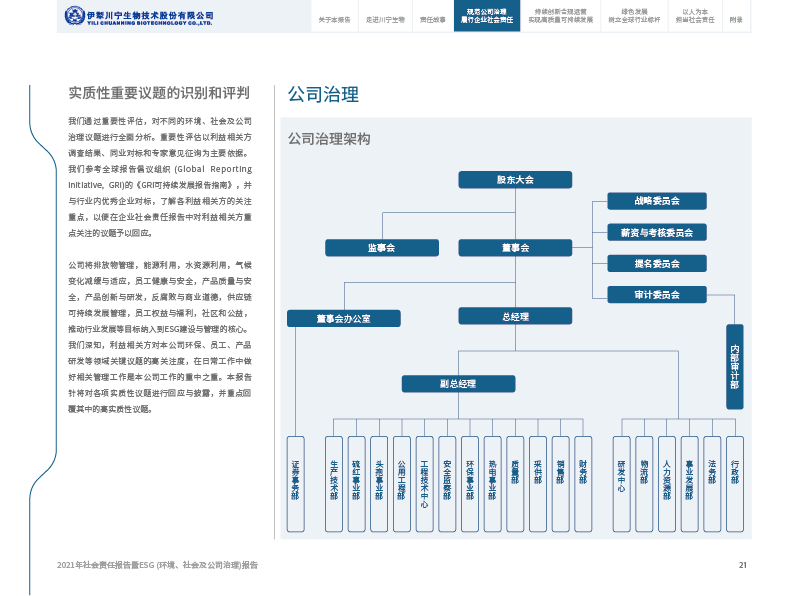Open the 关于本报告 tab
This screenshot has width=808, height=596.
(334, 19)
